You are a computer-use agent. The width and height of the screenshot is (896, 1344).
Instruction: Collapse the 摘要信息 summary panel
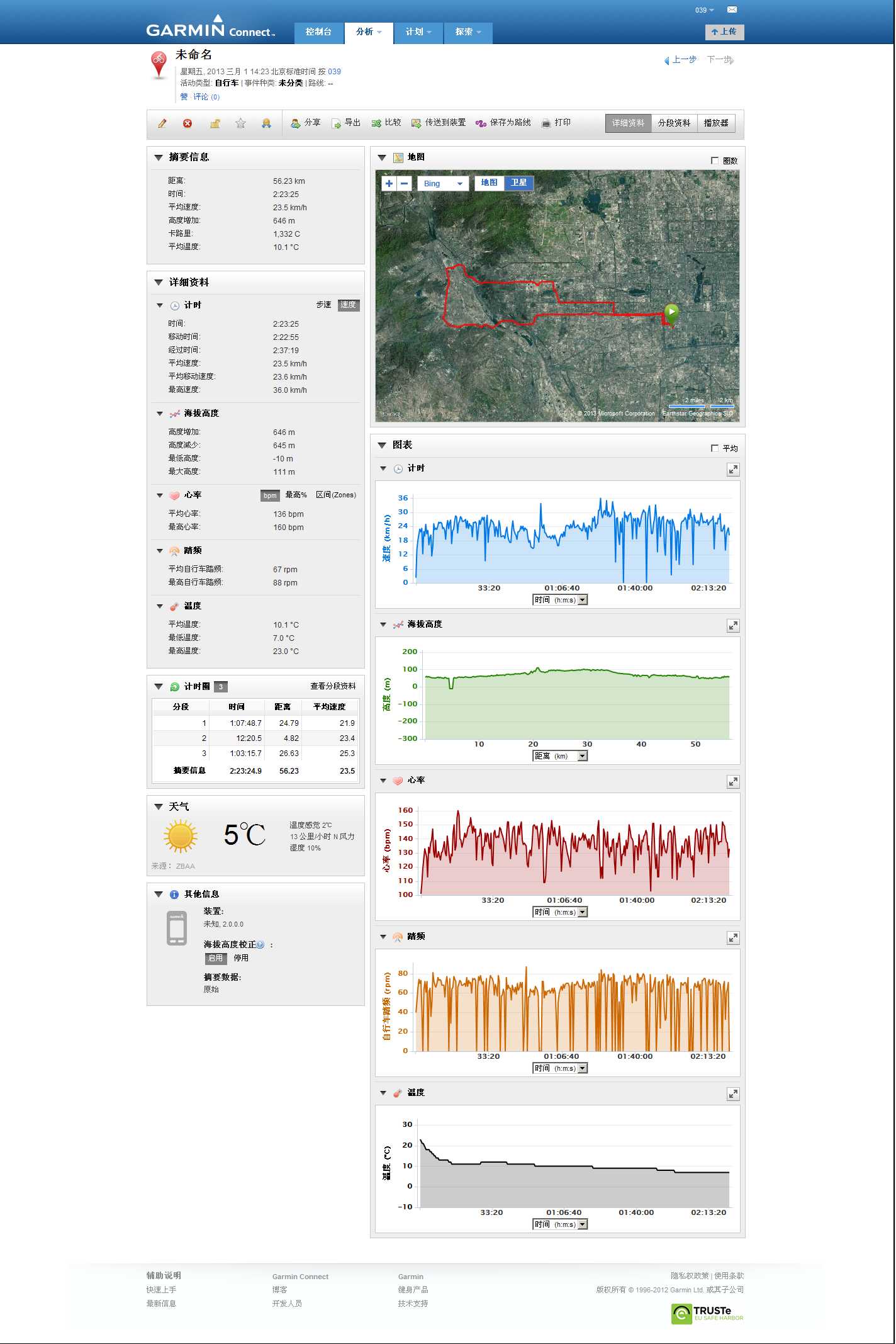[x=159, y=157]
